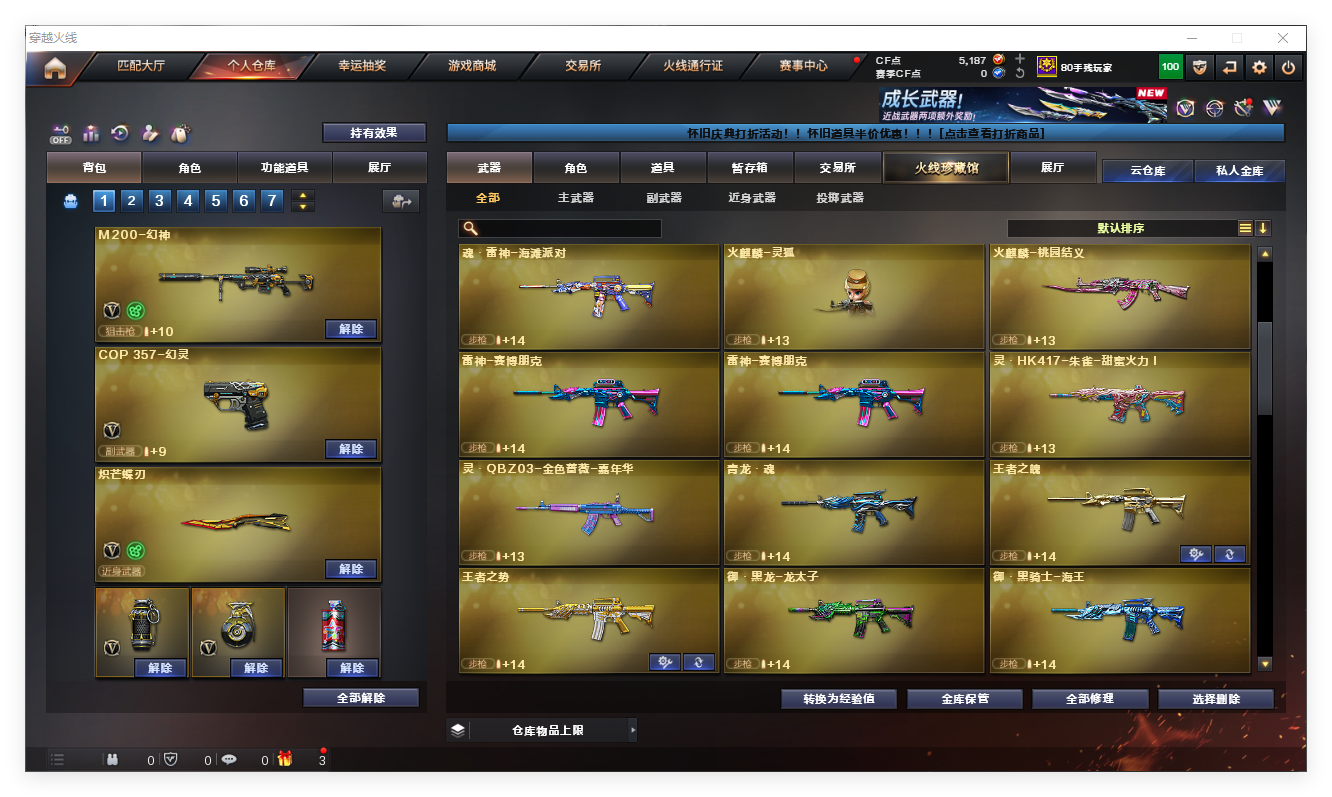The width and height of the screenshot is (1332, 797).
Task: Click the plus icon to recharge CF points
Action: tap(1019, 59)
